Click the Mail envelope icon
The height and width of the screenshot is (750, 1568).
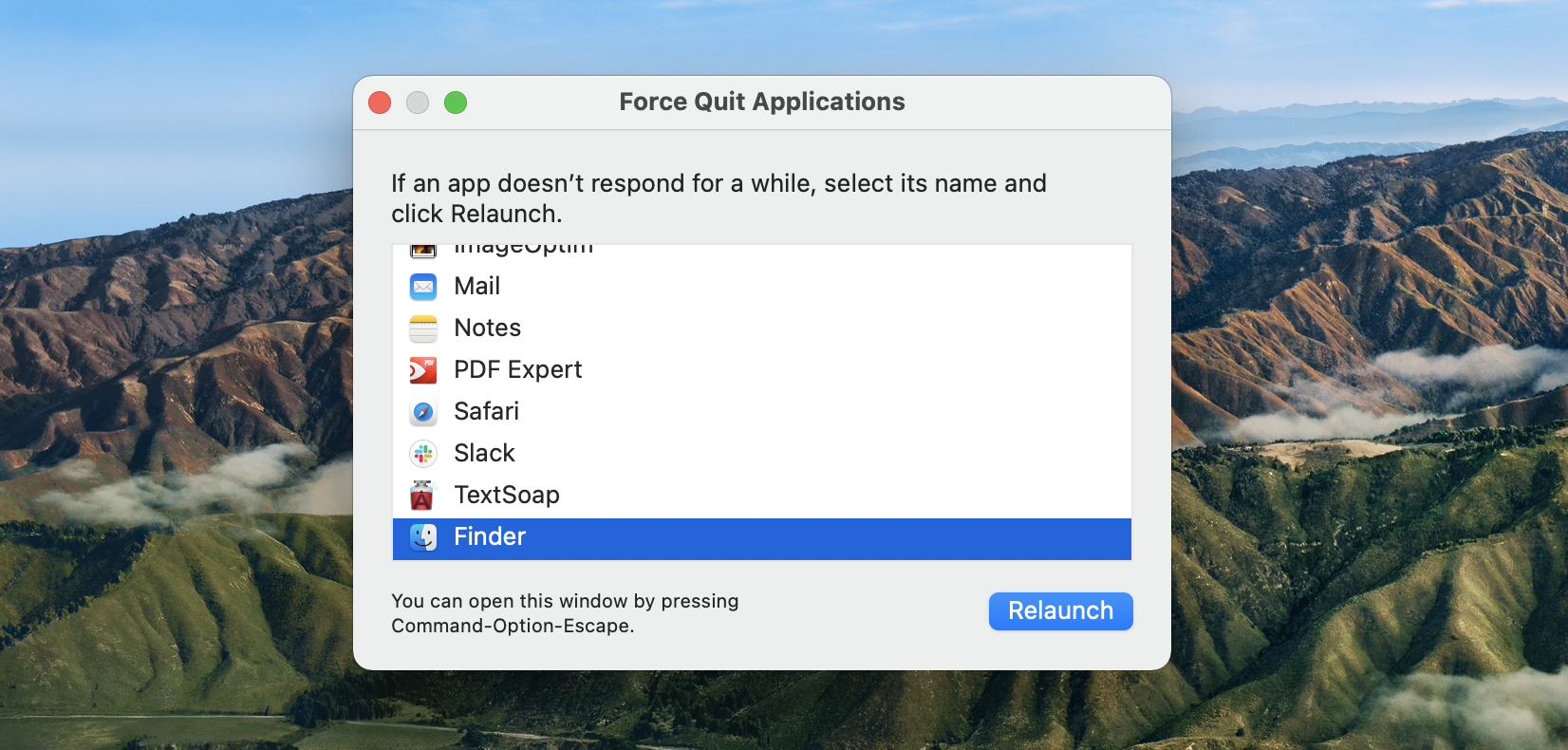(x=423, y=286)
